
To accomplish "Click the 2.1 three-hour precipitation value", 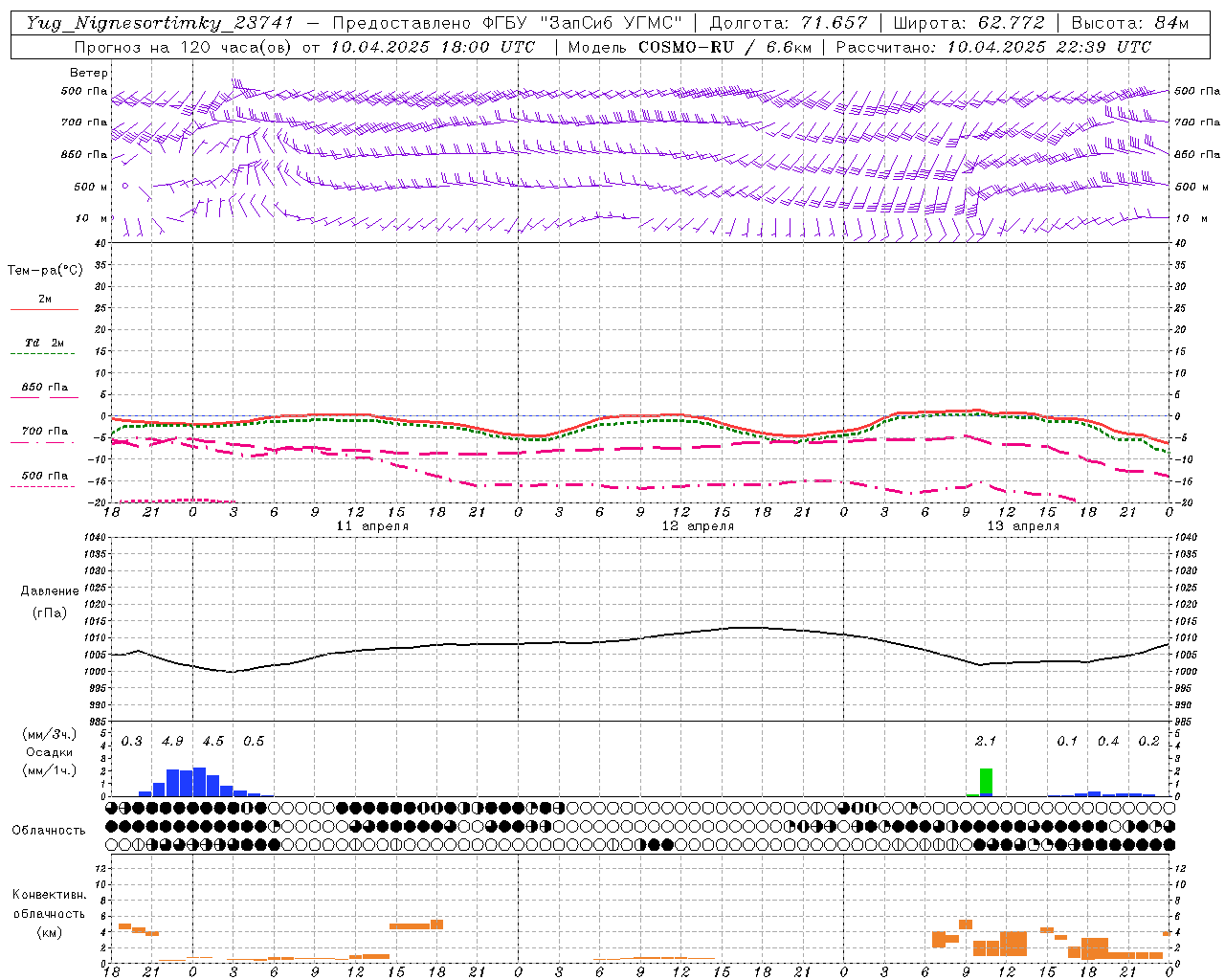I will pos(986,742).
